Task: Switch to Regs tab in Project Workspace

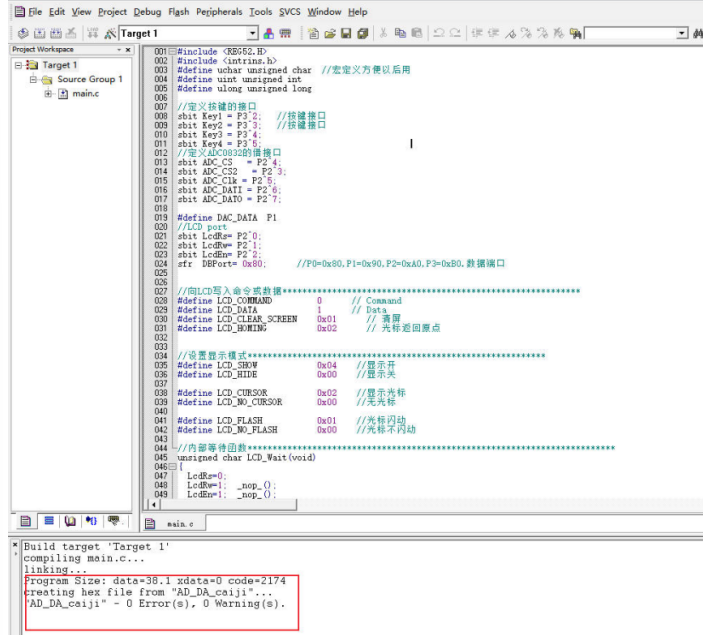Action: tap(49, 521)
